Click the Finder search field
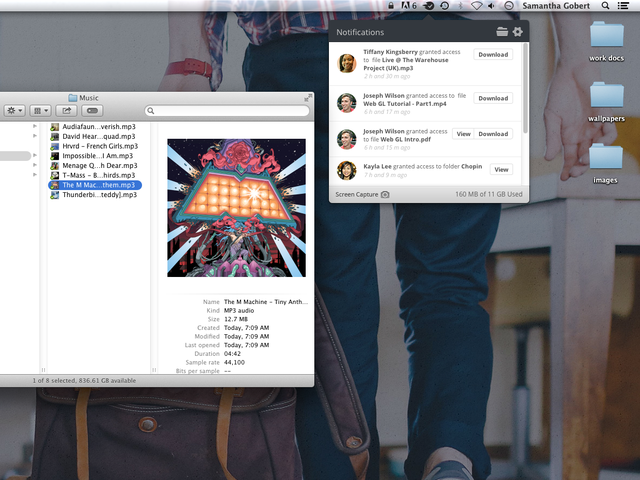The height and width of the screenshot is (480, 640). (x=230, y=111)
